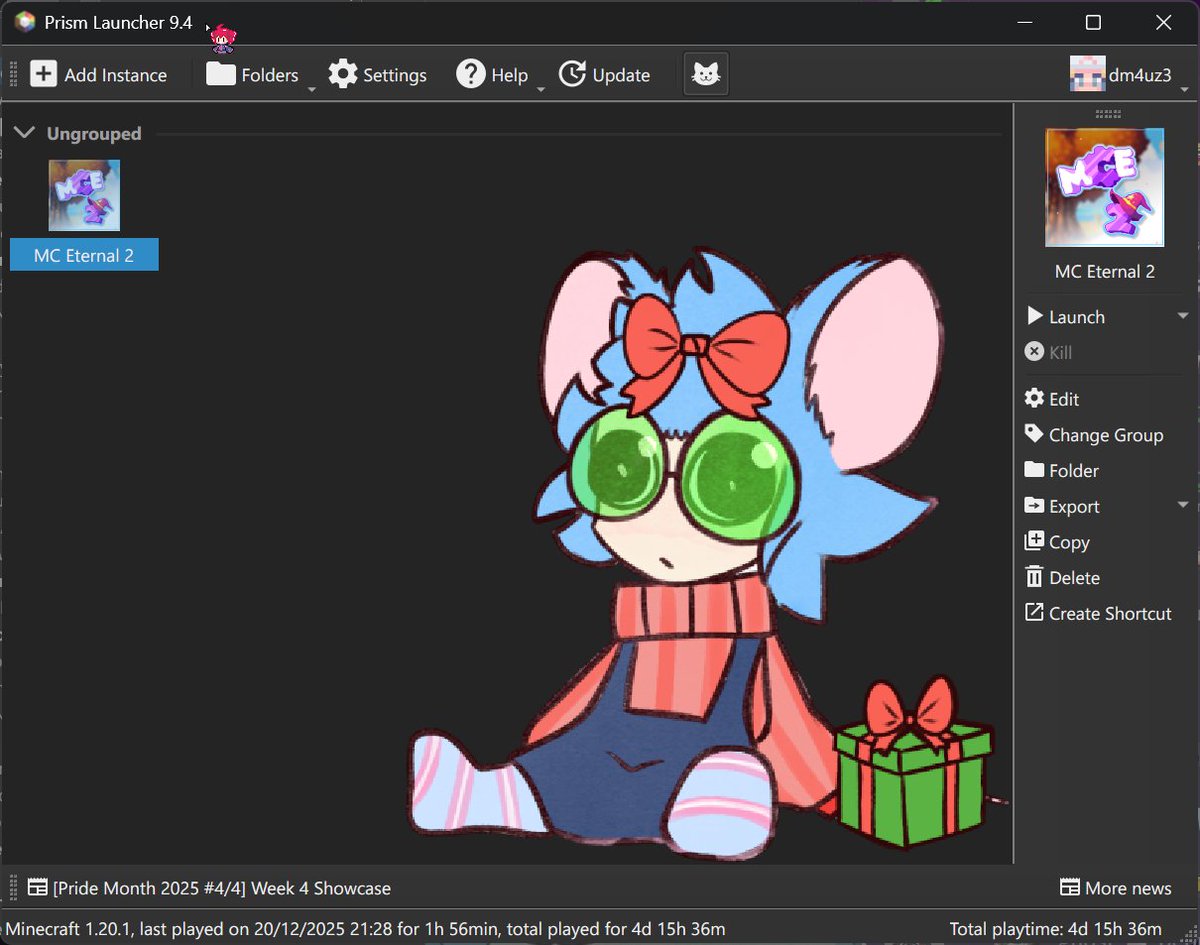Click the sidebar grip handle above instance icon
The width and height of the screenshot is (1200, 945).
pyautogui.click(x=1106, y=113)
